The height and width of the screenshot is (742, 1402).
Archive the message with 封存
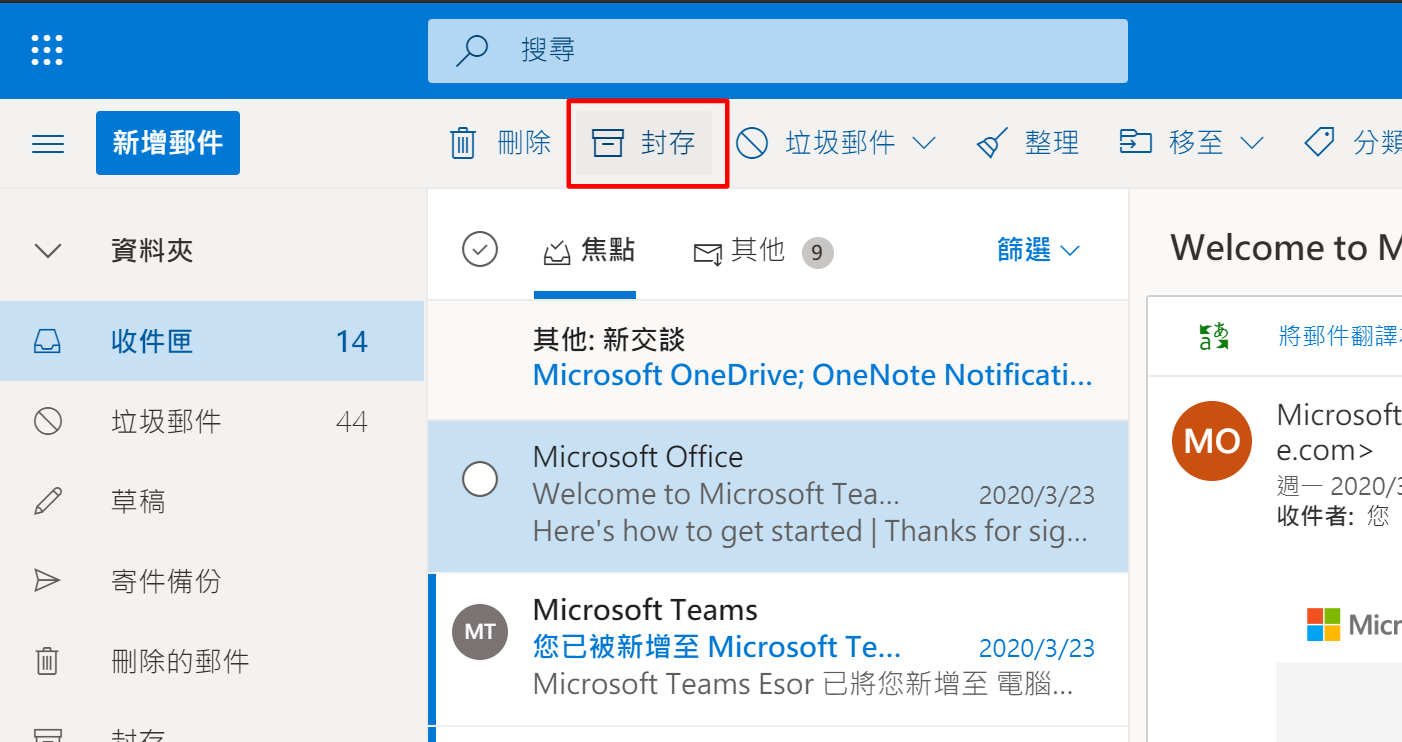[644, 143]
